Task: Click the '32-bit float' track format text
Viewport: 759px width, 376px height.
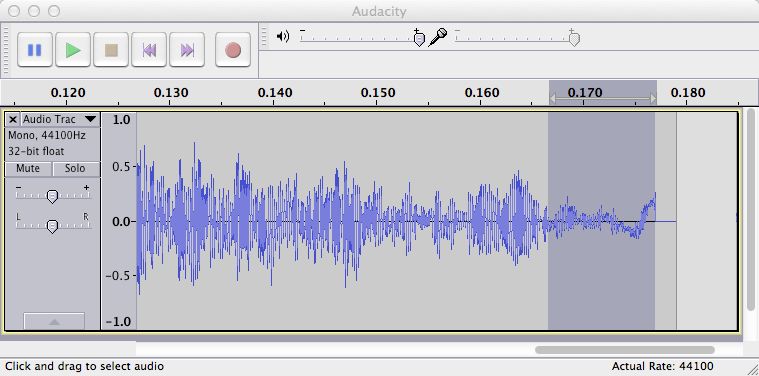Action: click(x=36, y=151)
